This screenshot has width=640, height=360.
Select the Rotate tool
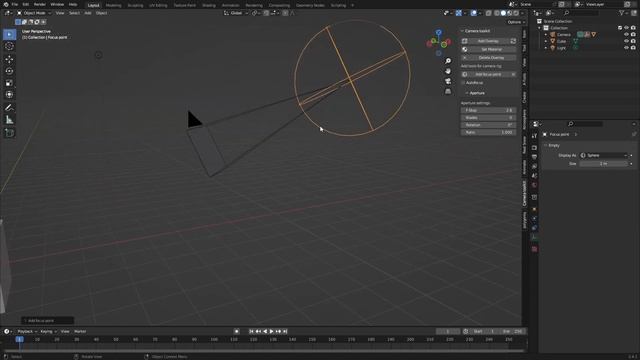point(9,71)
